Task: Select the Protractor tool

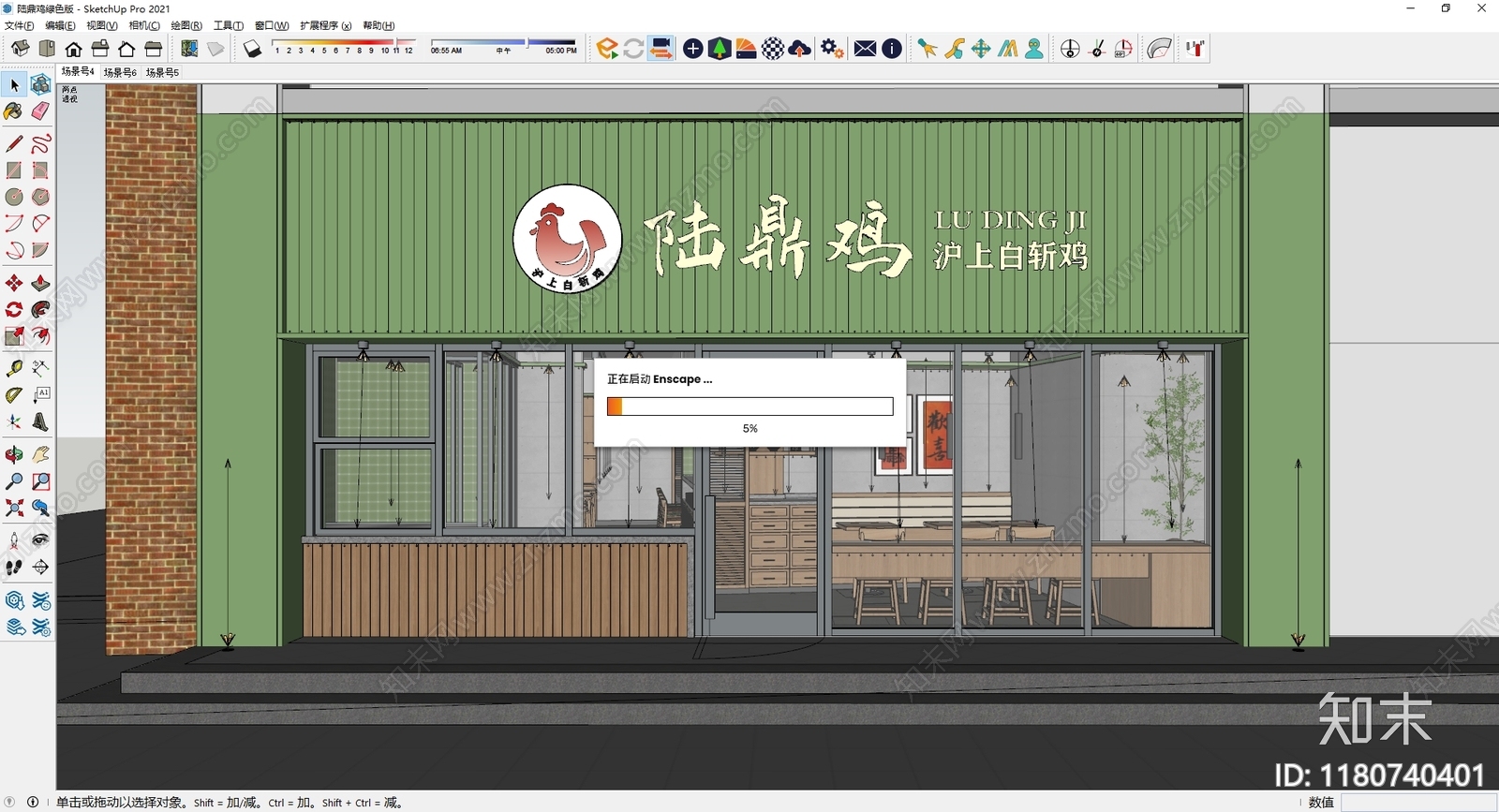Action: [x=14, y=395]
